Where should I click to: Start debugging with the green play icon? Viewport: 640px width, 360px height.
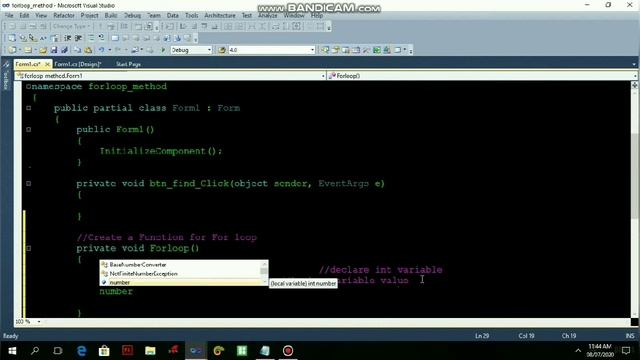point(163,50)
